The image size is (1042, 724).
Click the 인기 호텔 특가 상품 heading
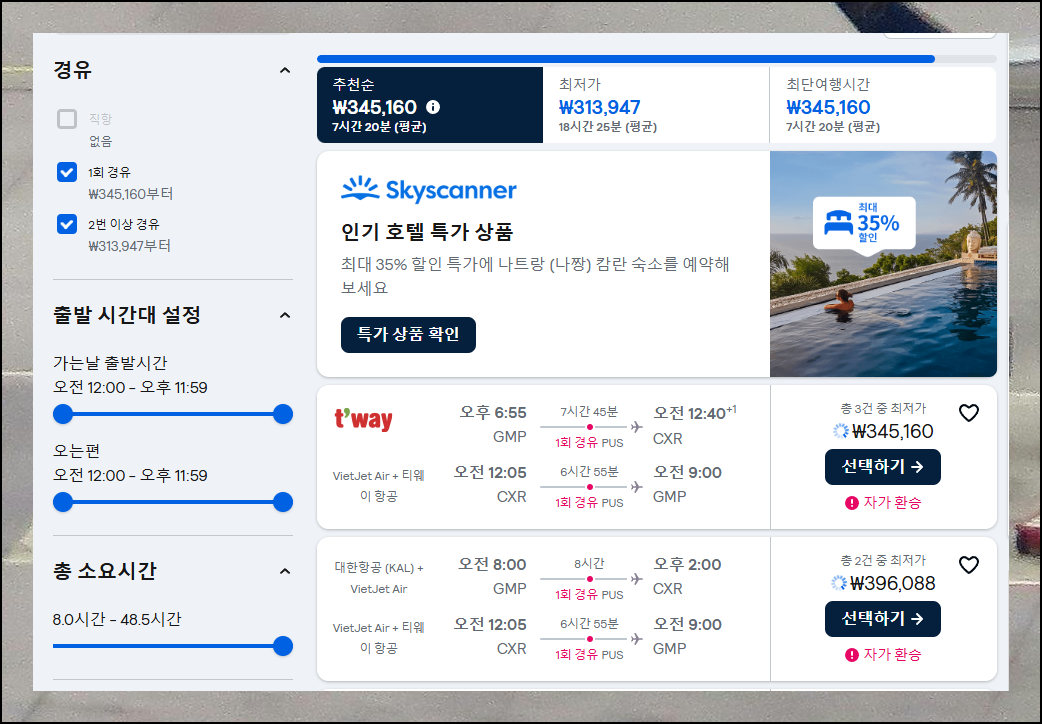click(x=427, y=232)
